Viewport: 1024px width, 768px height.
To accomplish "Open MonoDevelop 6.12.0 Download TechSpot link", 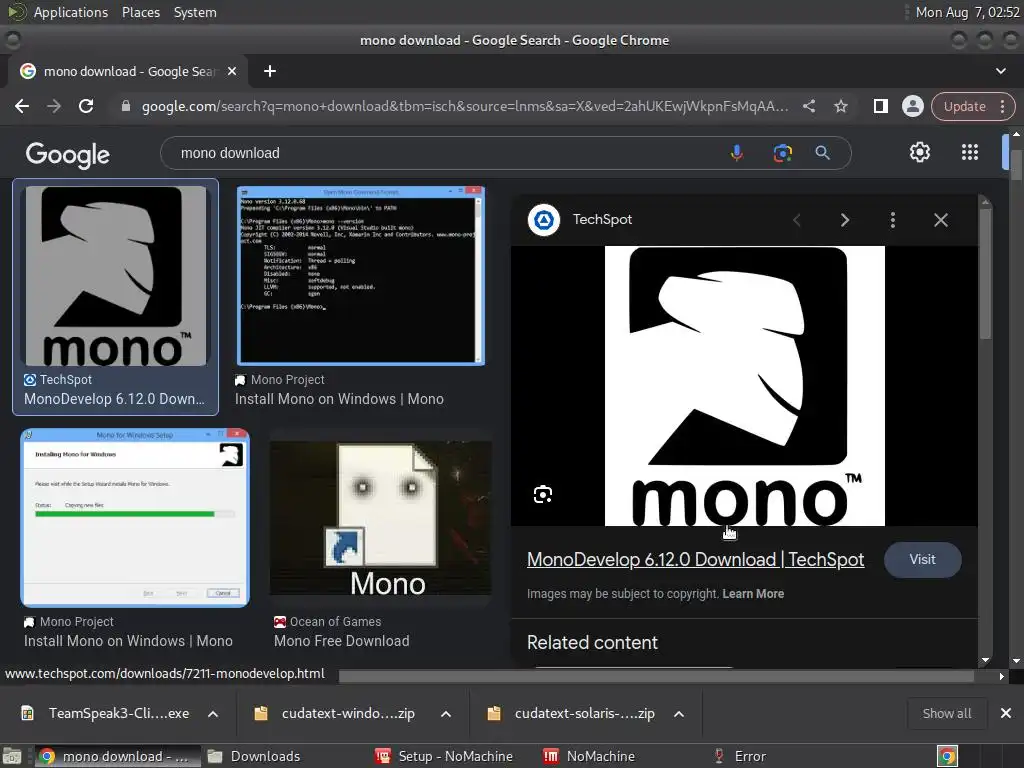I will coord(696,560).
